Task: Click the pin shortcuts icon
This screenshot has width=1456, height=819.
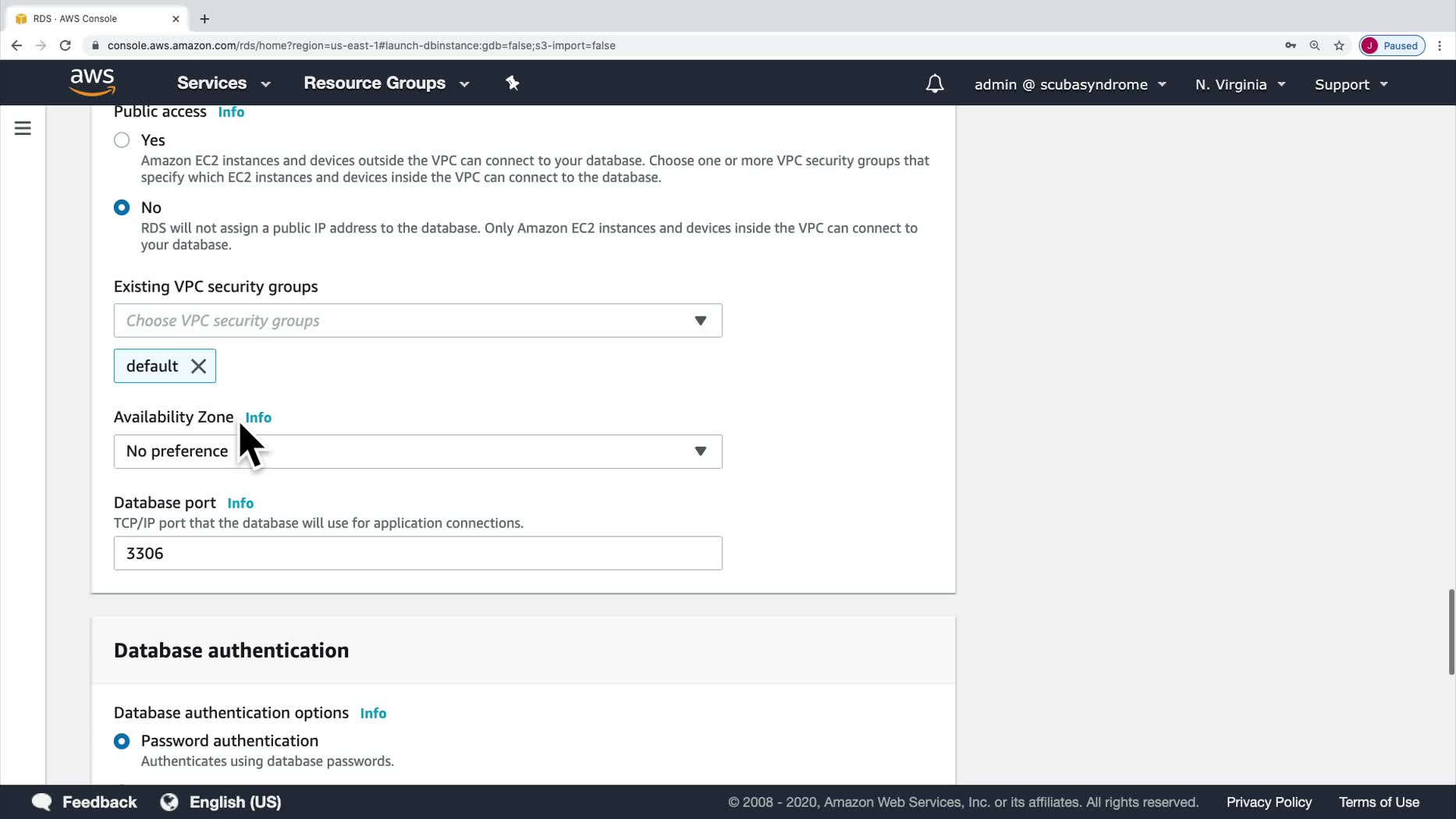Action: (x=513, y=83)
